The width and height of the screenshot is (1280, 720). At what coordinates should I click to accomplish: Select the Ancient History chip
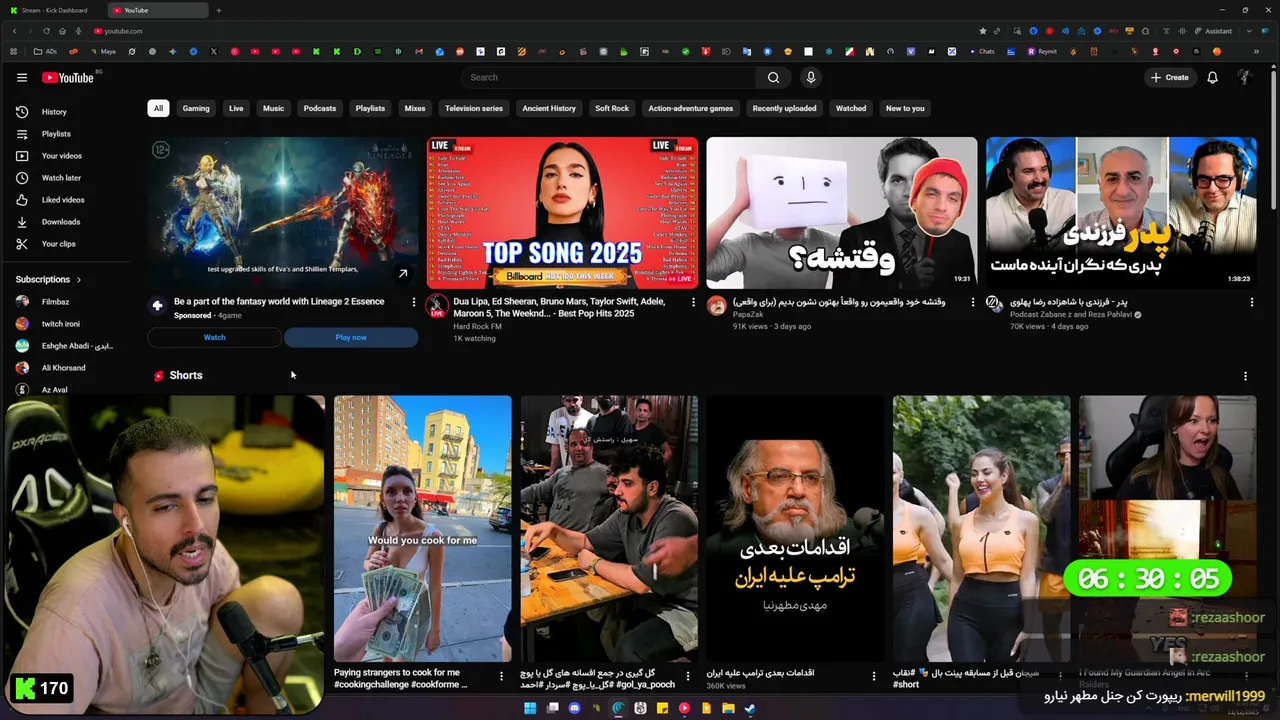click(549, 108)
